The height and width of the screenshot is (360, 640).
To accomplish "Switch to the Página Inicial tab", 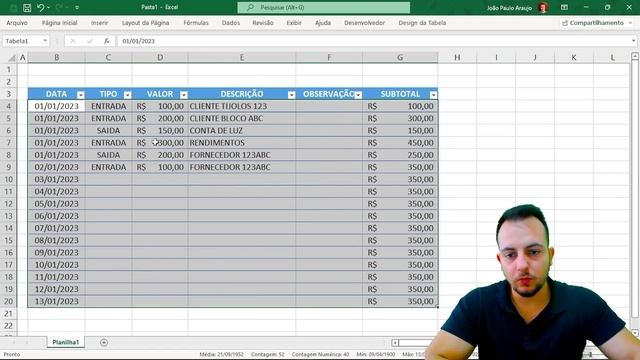I will click(x=60, y=23).
